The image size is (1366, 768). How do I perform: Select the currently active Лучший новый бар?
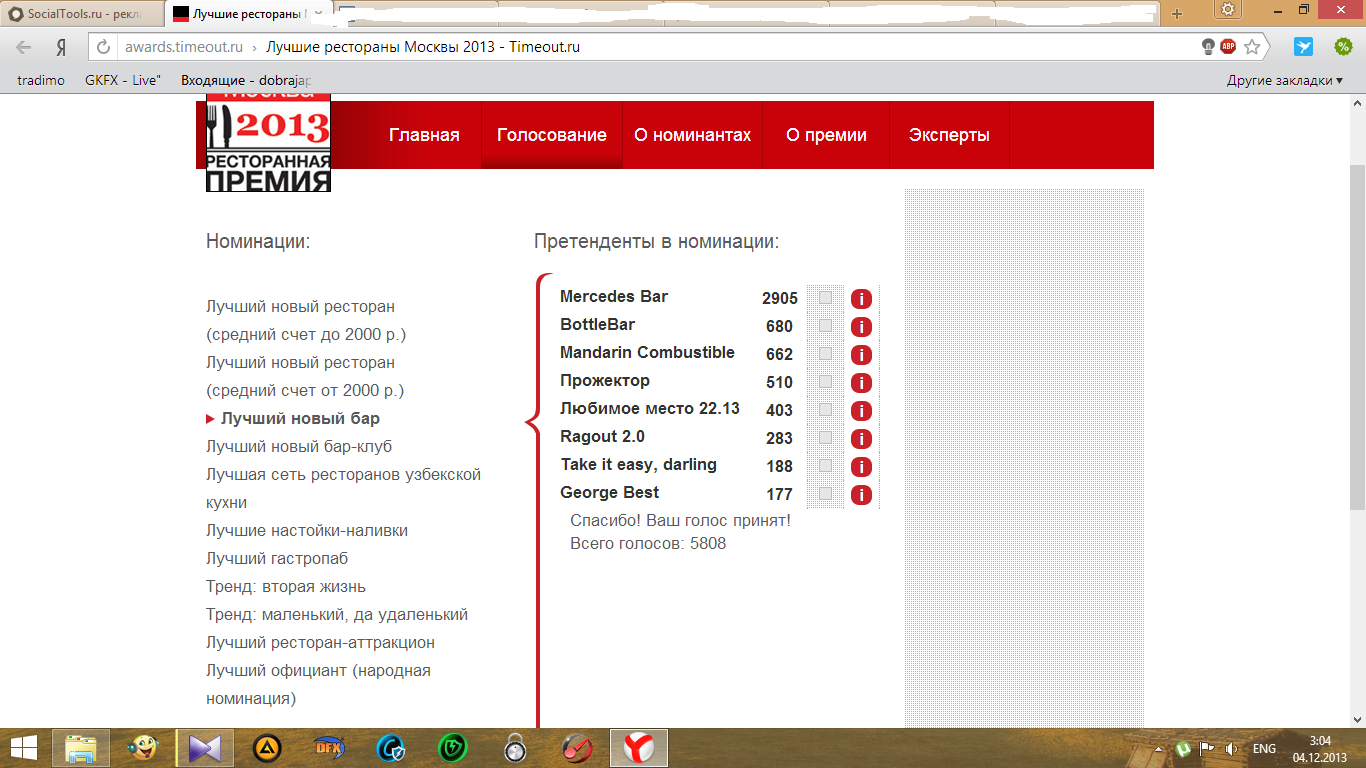point(300,419)
